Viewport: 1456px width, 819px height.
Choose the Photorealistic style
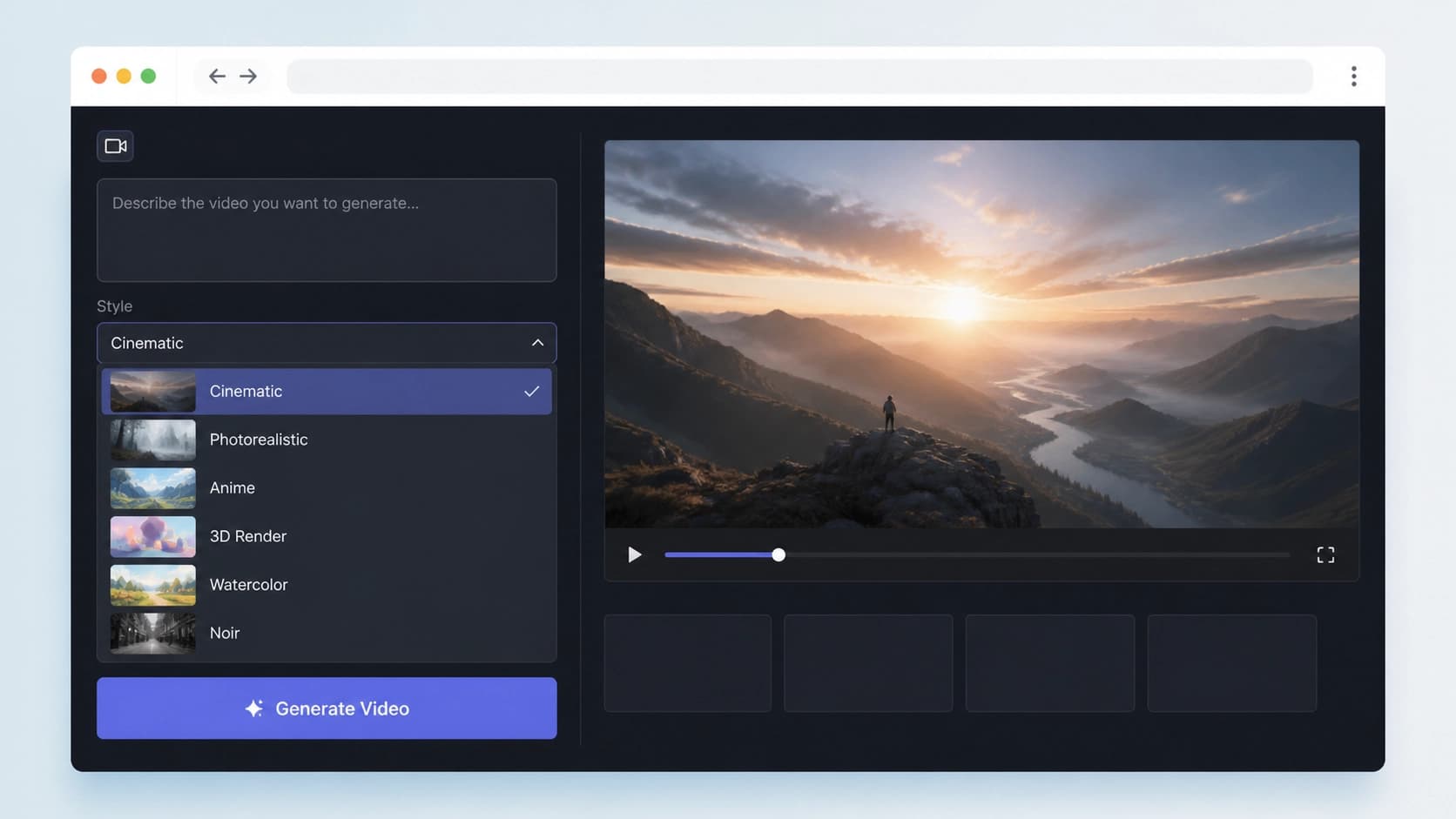pyautogui.click(x=327, y=440)
